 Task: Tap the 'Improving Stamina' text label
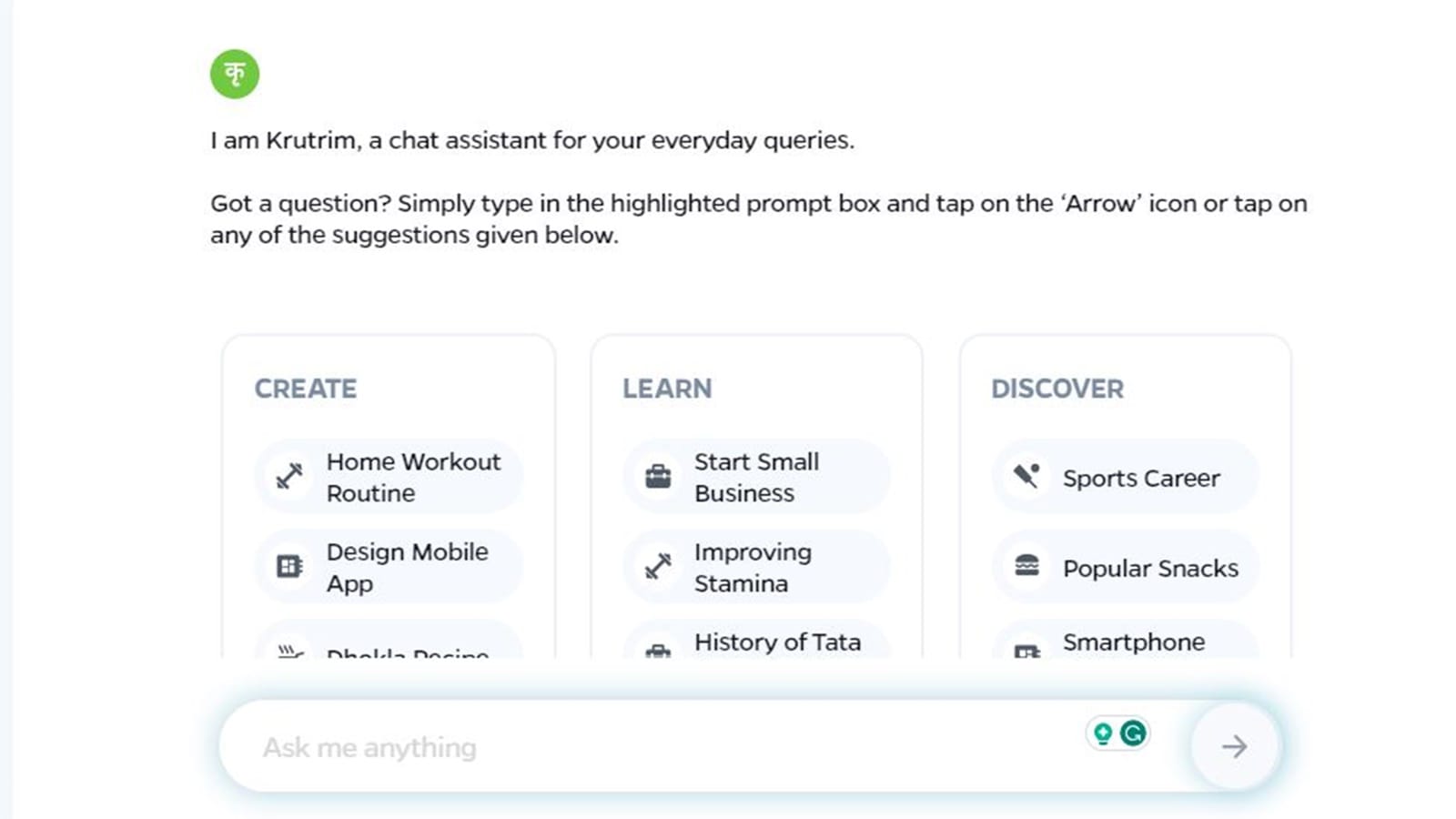[753, 567]
